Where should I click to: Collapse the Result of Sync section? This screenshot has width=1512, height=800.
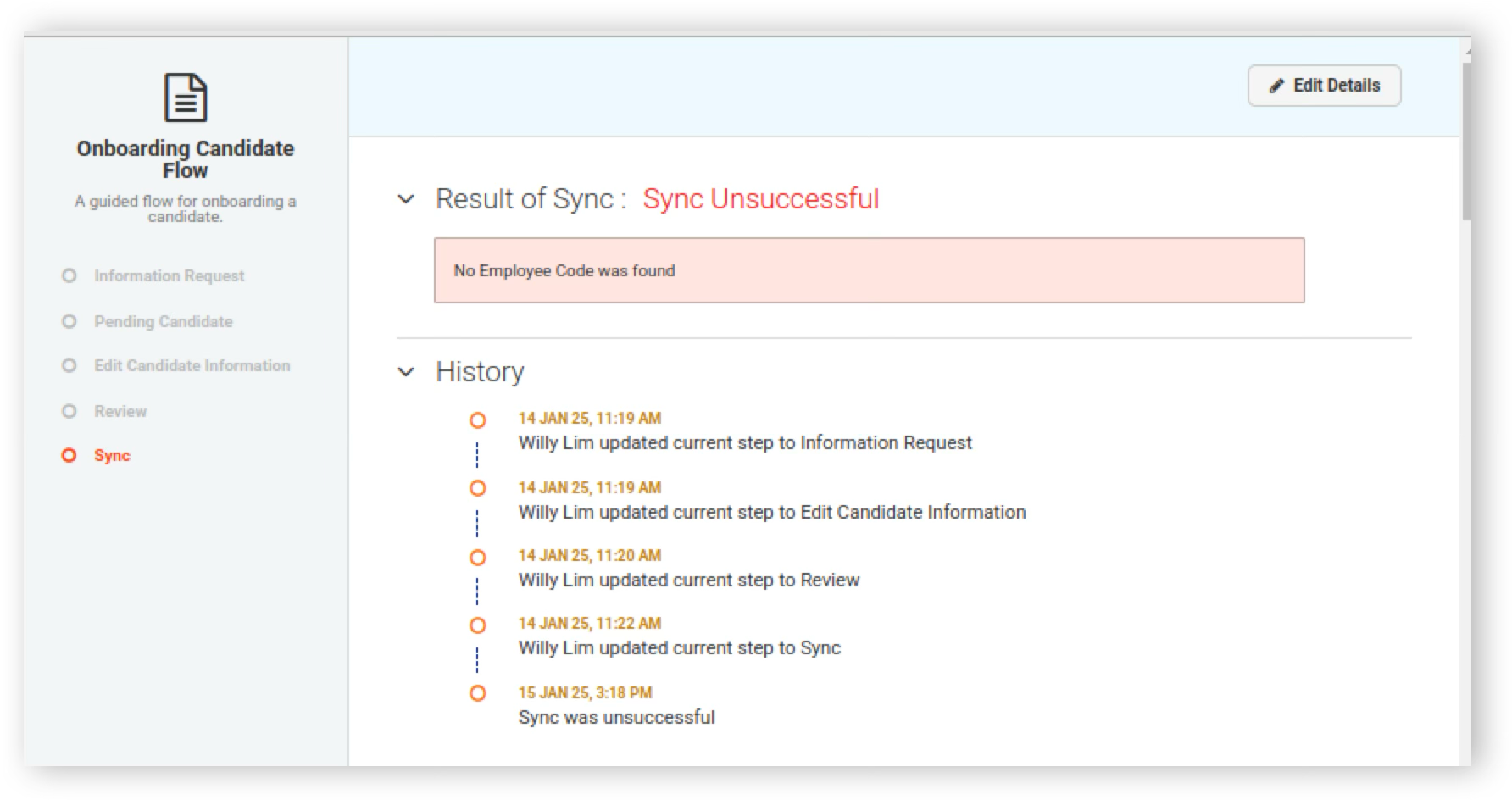click(406, 199)
